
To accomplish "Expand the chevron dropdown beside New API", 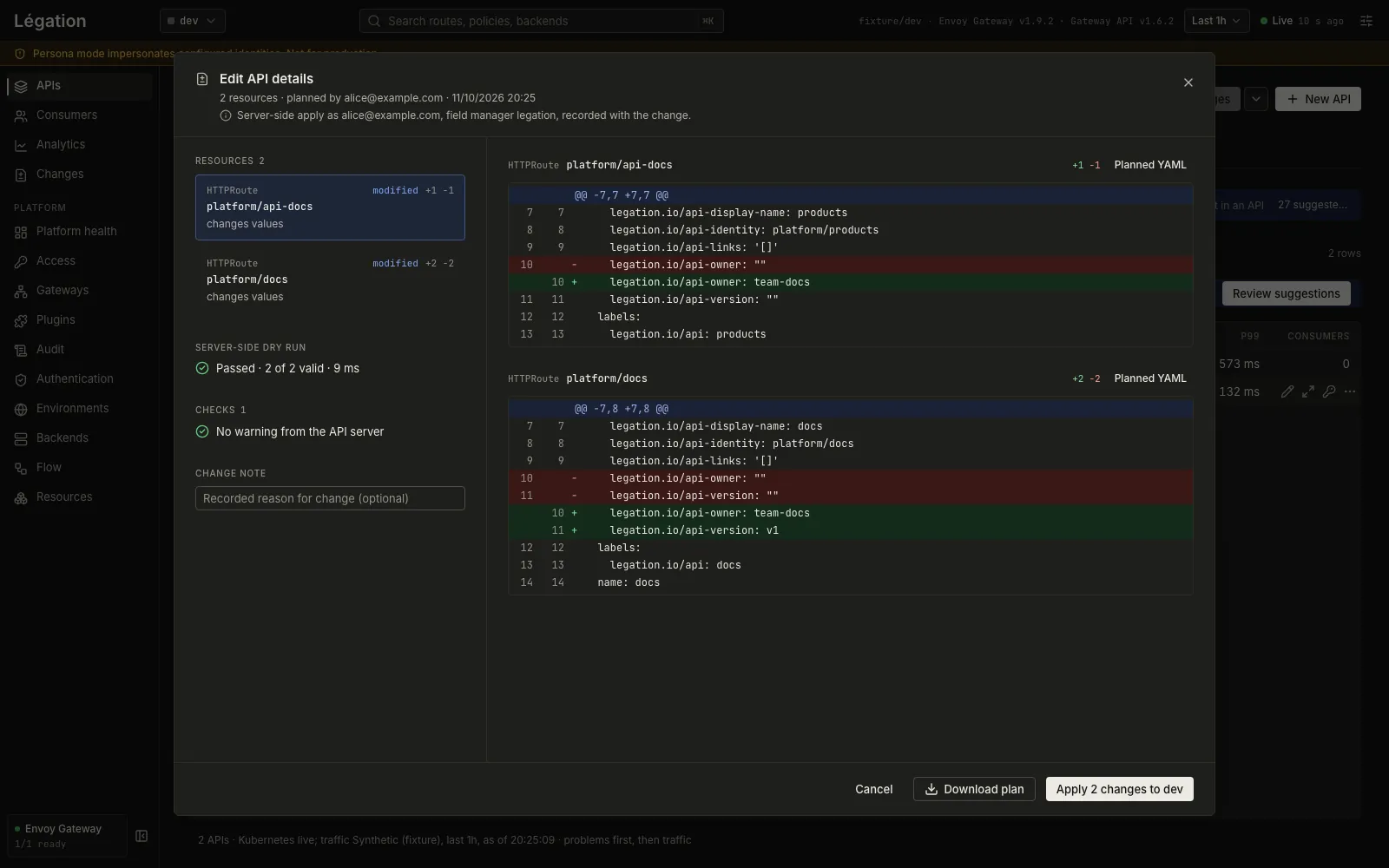I will click(x=1256, y=99).
